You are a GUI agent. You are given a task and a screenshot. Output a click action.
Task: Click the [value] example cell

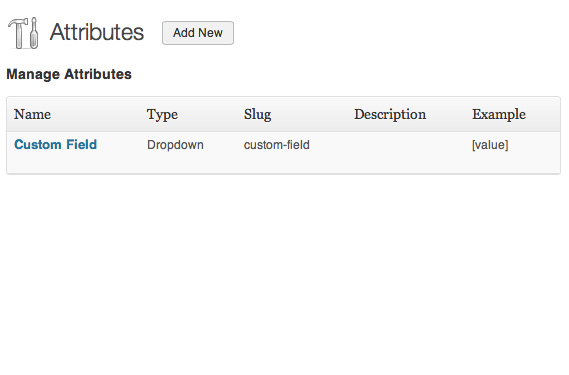[x=490, y=145]
